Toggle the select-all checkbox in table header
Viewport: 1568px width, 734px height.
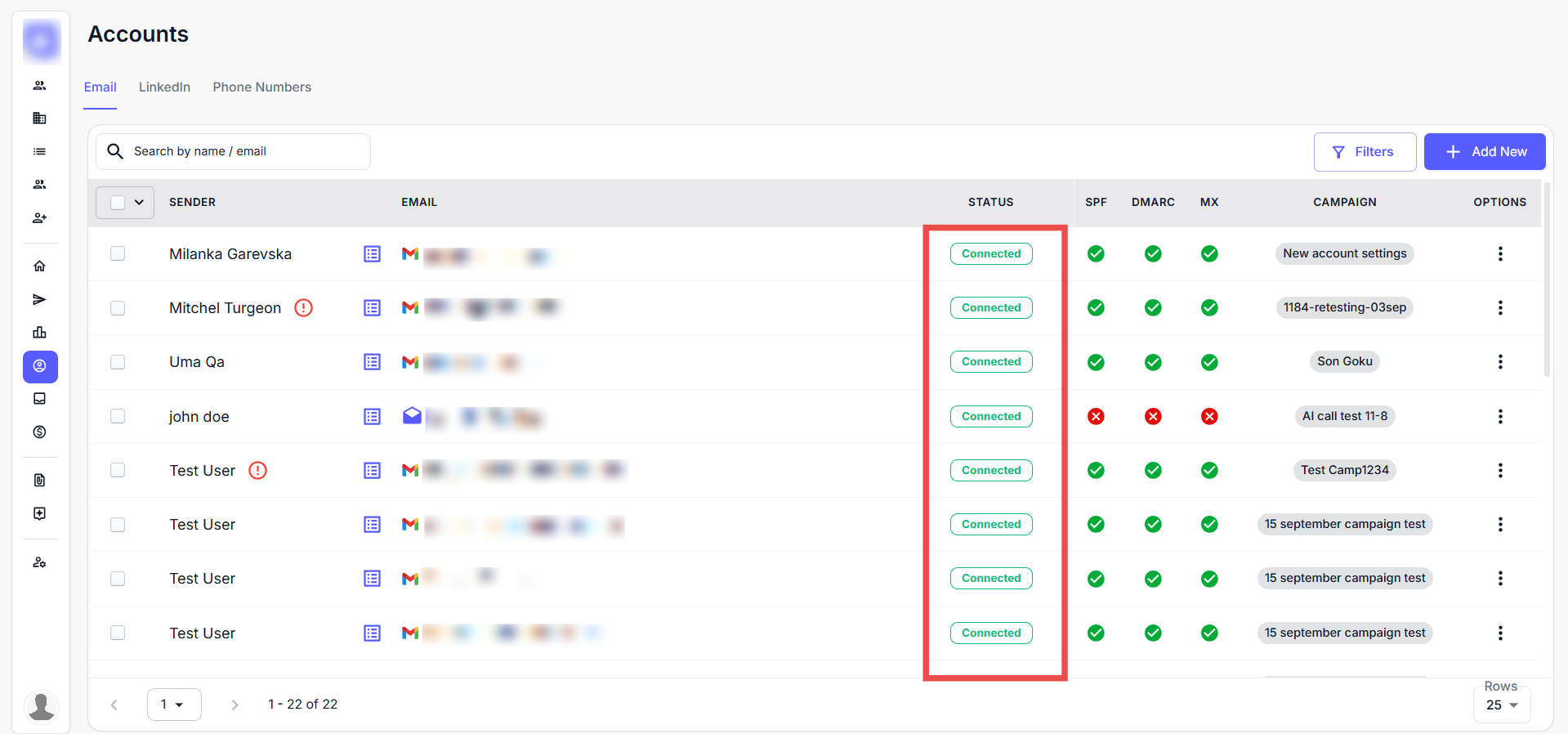(118, 203)
